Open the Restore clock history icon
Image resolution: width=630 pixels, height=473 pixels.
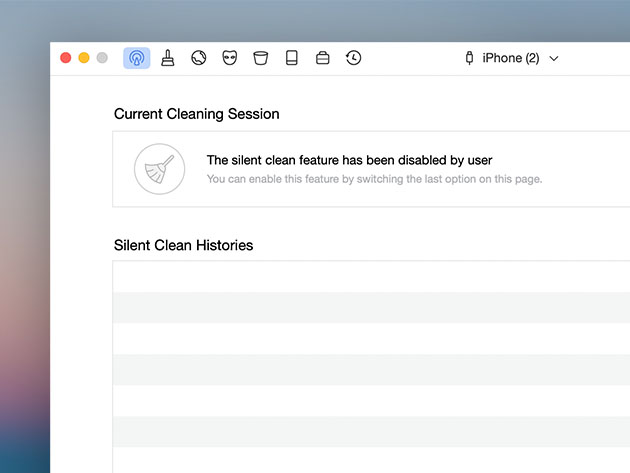pos(354,58)
